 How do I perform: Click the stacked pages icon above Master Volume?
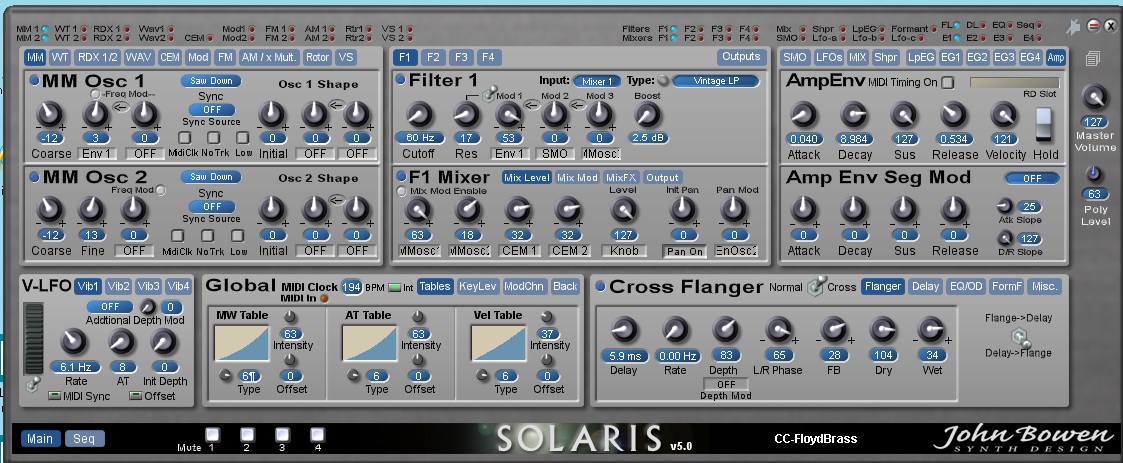tap(1091, 59)
